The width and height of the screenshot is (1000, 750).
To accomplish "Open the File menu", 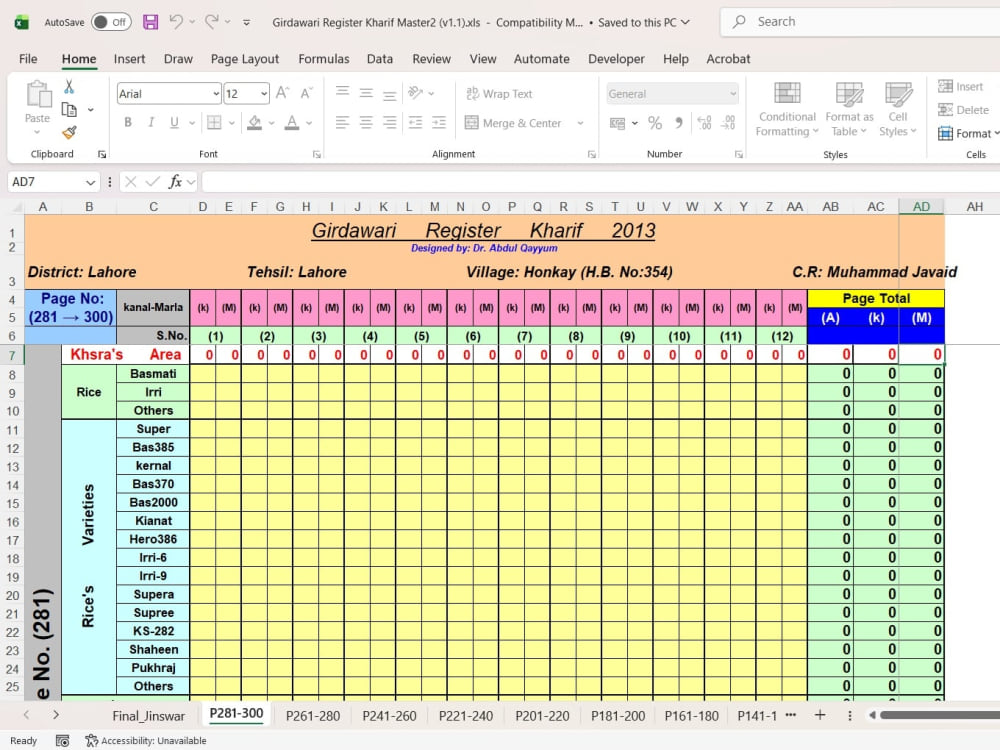I will point(28,59).
